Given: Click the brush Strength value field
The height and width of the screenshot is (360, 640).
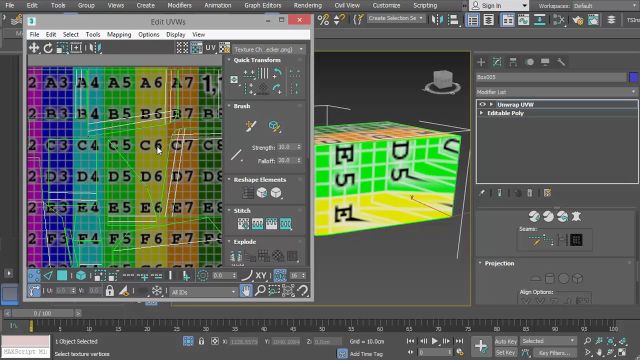Looking at the screenshot, I should tap(287, 147).
